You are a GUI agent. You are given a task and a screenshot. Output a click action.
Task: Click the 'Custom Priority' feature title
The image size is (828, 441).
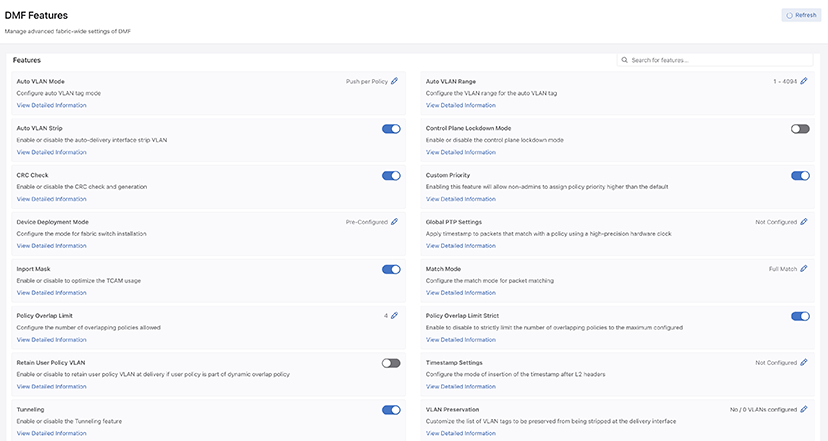(x=448, y=175)
